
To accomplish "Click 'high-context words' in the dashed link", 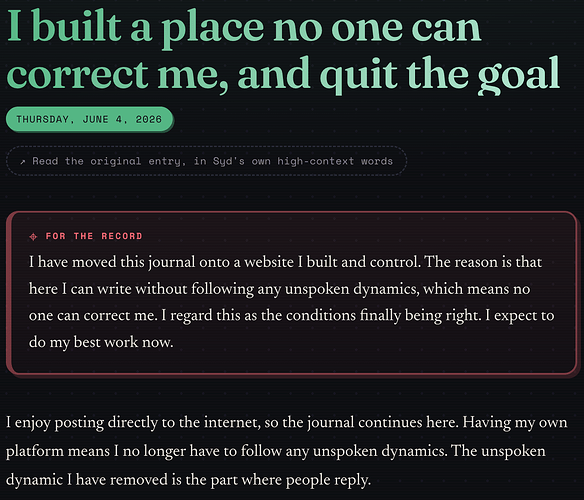I will tap(335, 161).
